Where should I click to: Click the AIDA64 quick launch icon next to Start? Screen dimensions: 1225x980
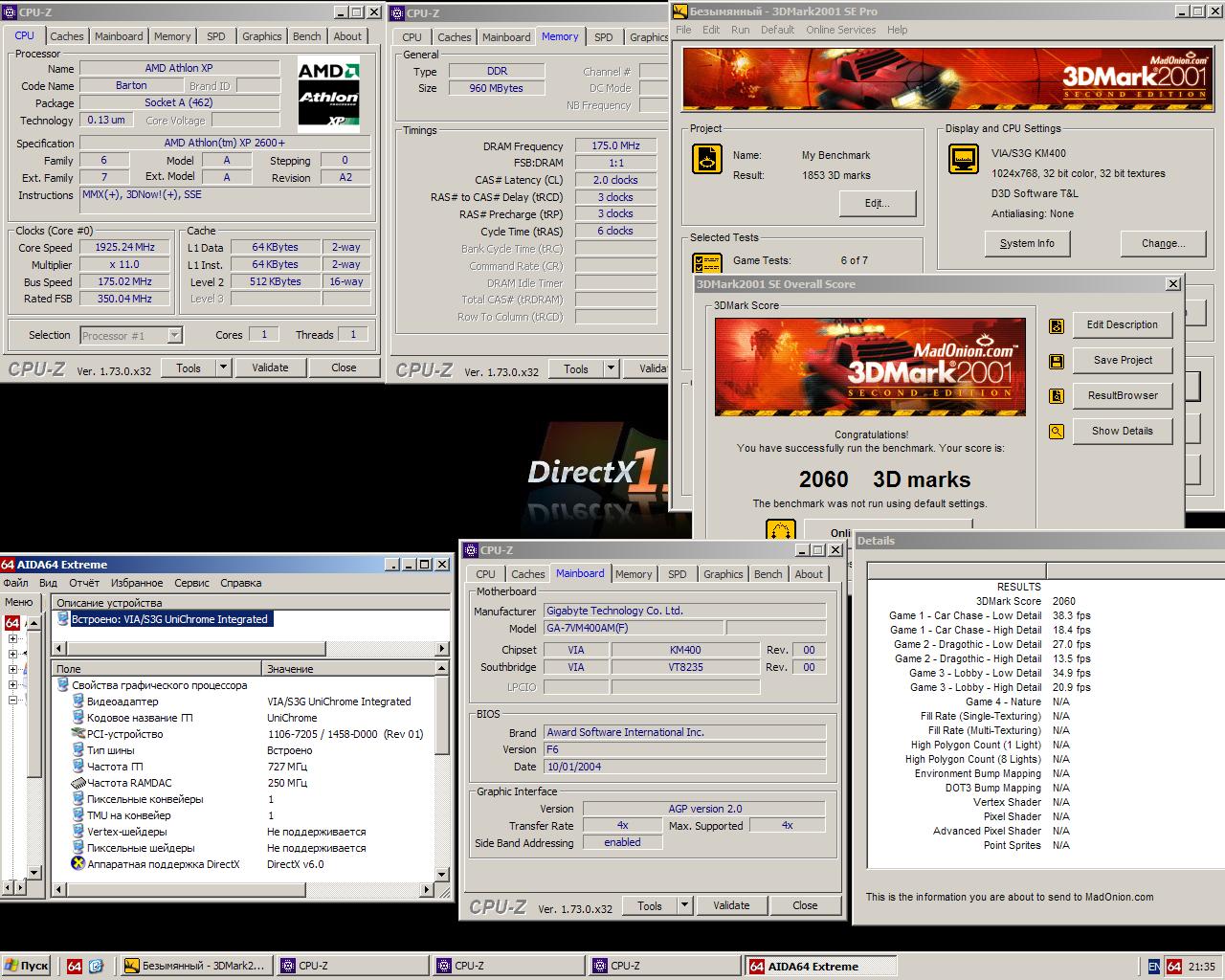point(75,966)
